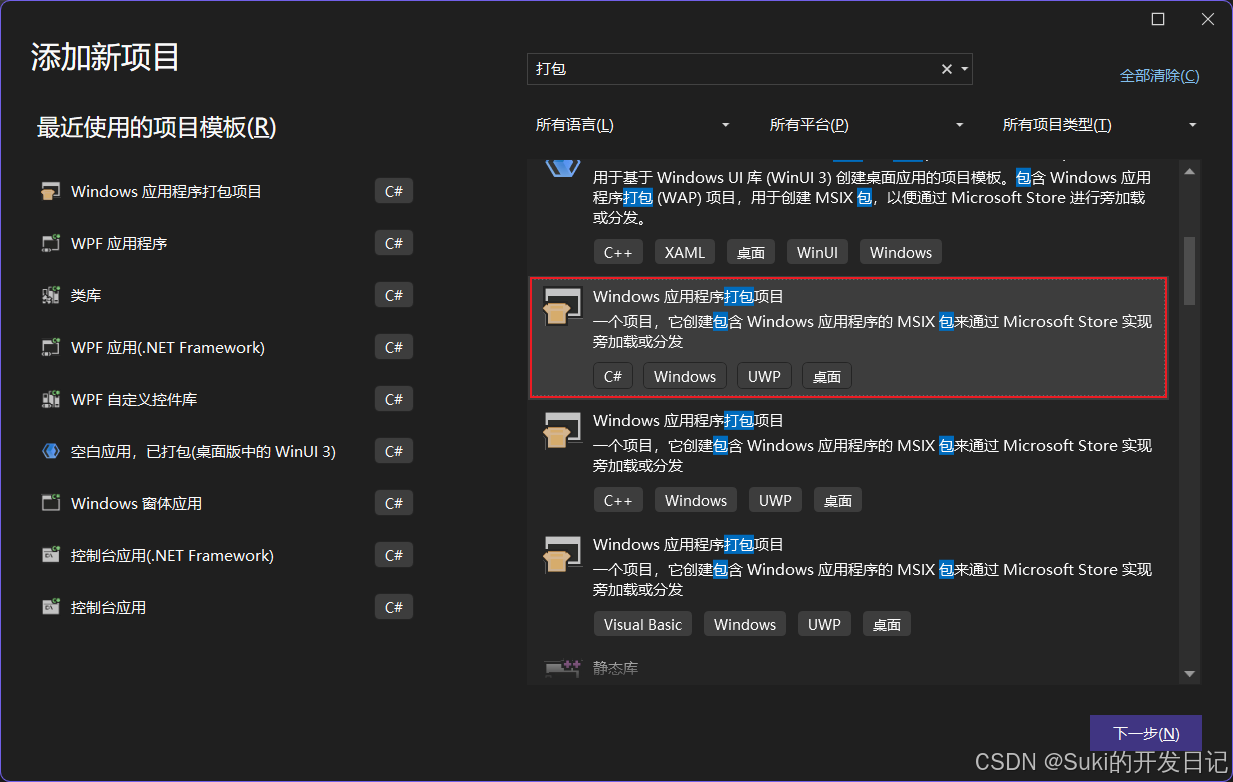Click the 桌面 tag on Visual Basic packaging project
Viewport: 1233px width, 782px height.
[x=887, y=624]
